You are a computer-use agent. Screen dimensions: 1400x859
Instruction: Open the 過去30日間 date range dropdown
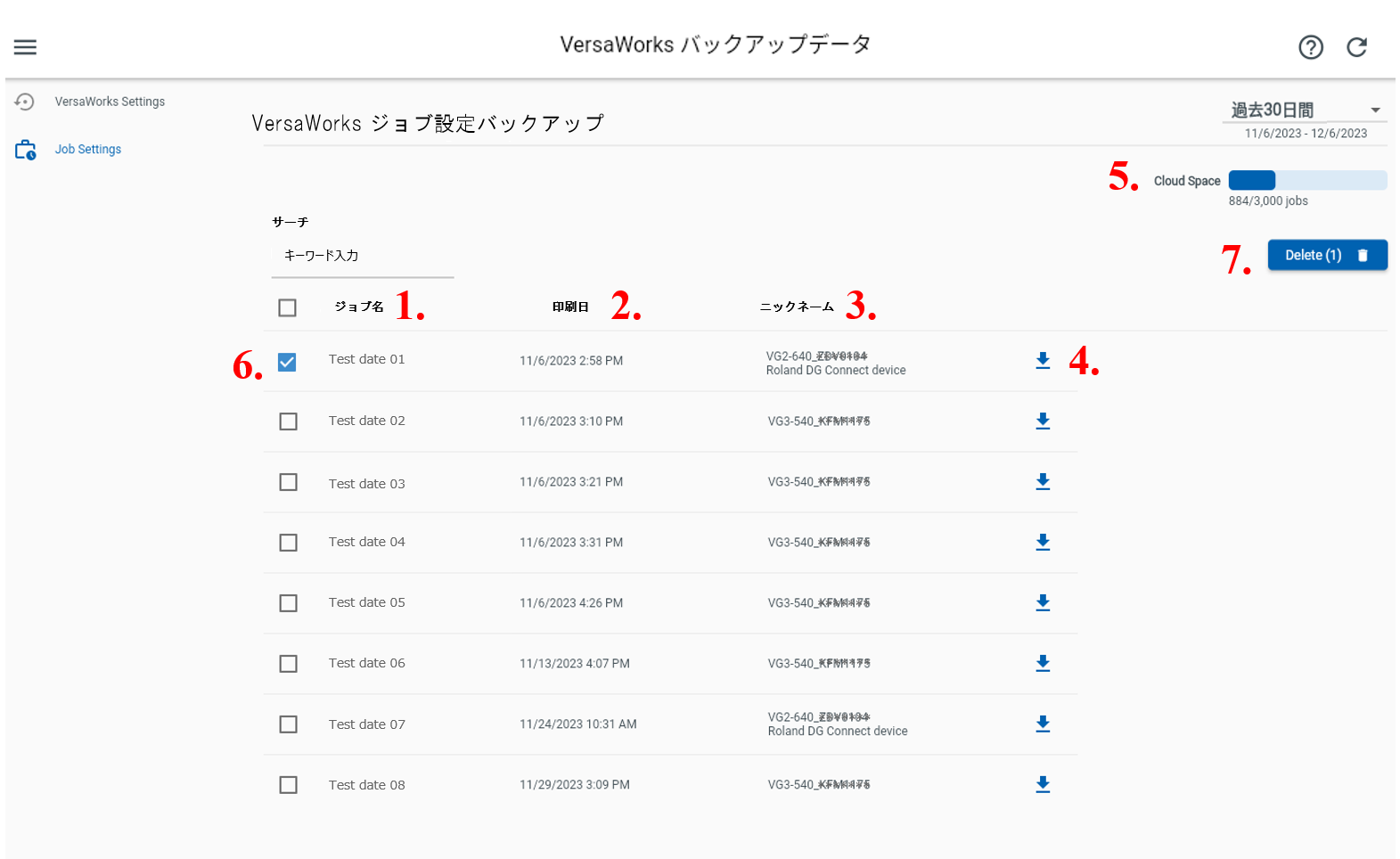click(1306, 110)
